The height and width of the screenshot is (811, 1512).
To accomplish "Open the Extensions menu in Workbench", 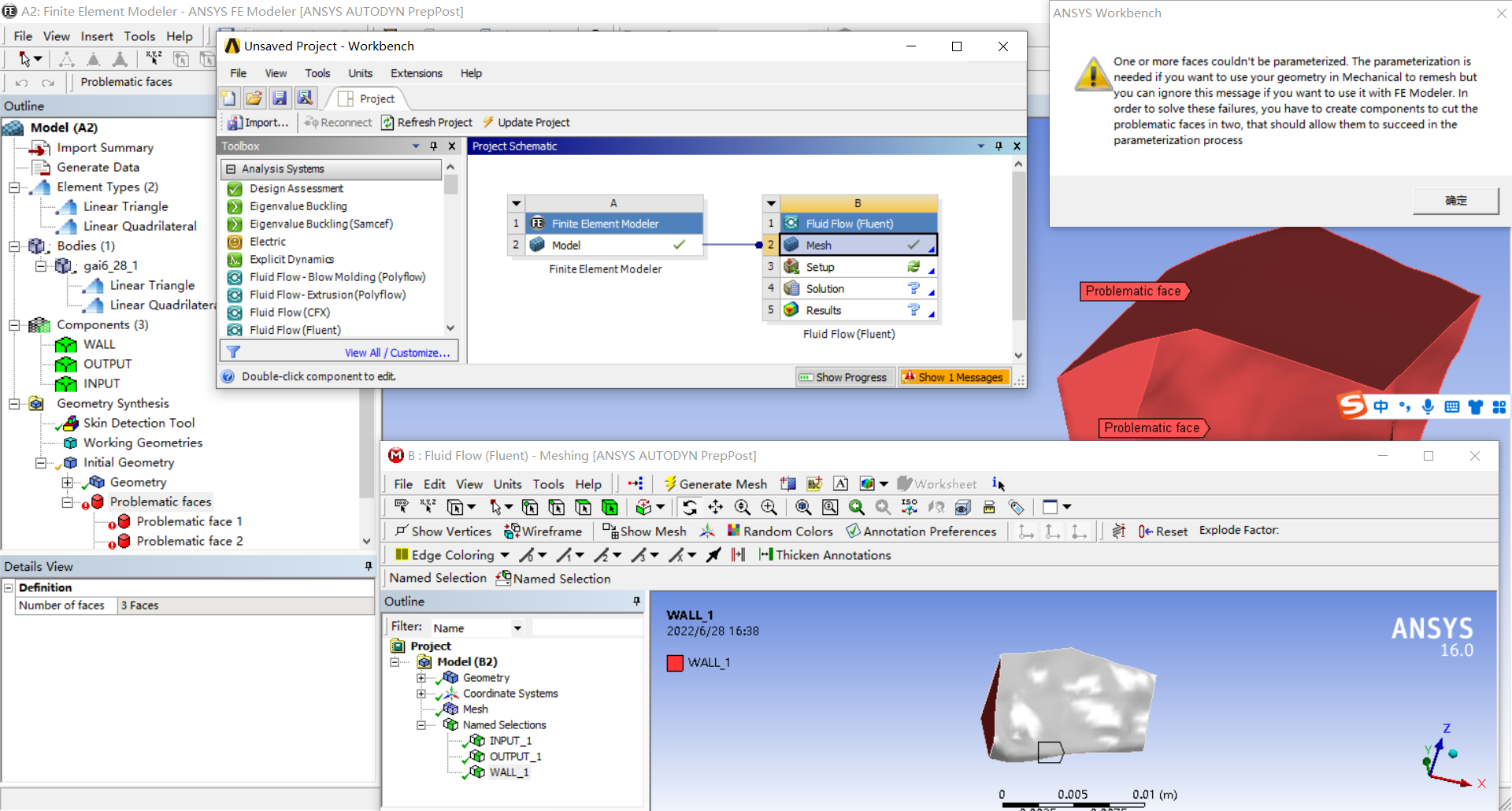I will pos(416,73).
